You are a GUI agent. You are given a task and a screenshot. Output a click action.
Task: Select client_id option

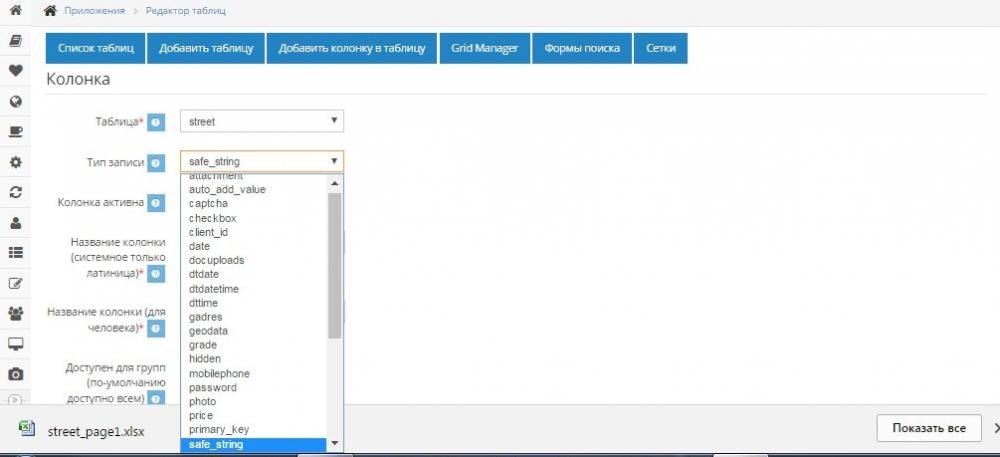(x=254, y=232)
